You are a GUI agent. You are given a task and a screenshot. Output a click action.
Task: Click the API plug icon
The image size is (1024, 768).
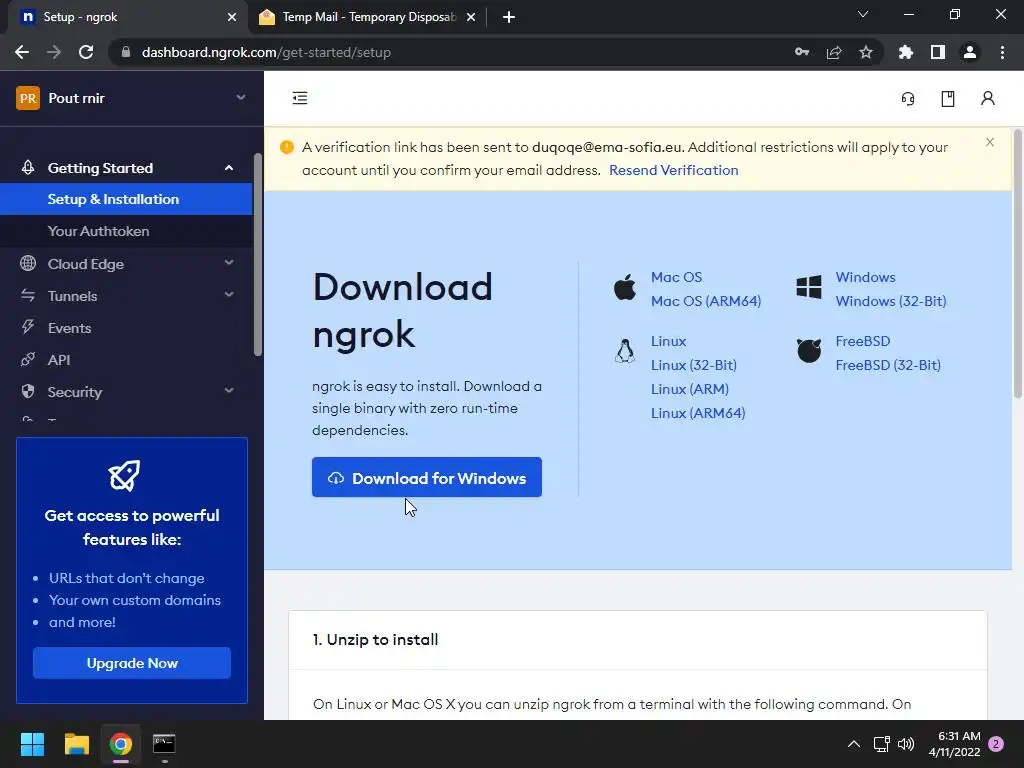(27, 359)
